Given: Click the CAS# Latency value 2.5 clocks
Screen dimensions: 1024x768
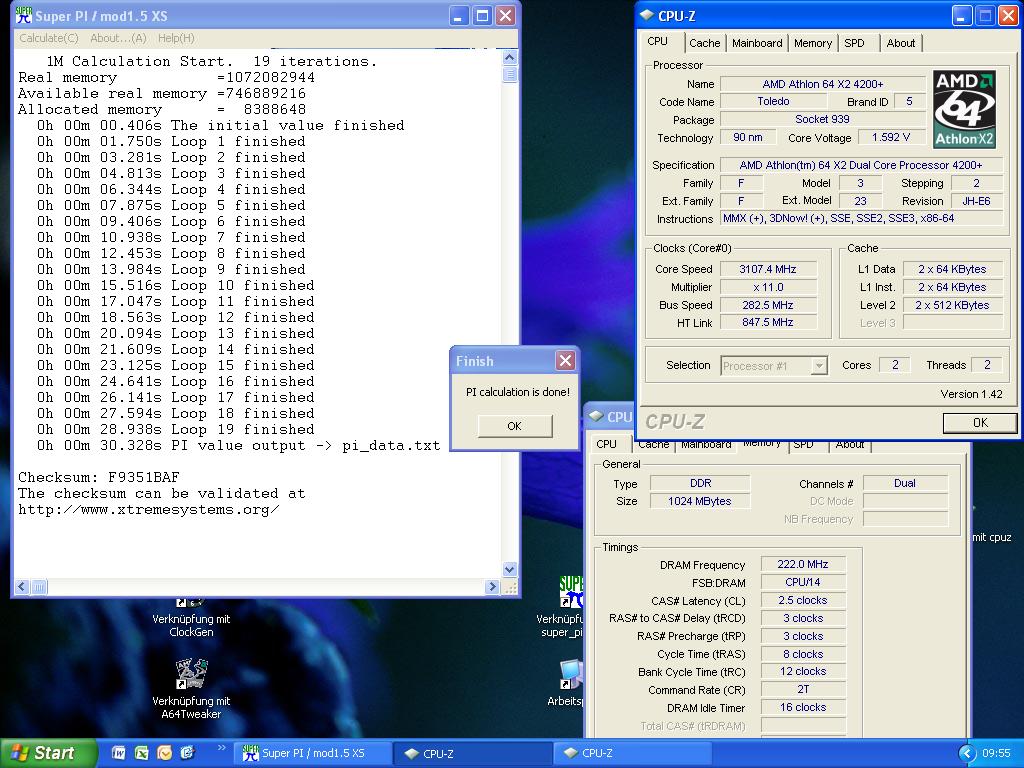Looking at the screenshot, I should pos(803,600).
